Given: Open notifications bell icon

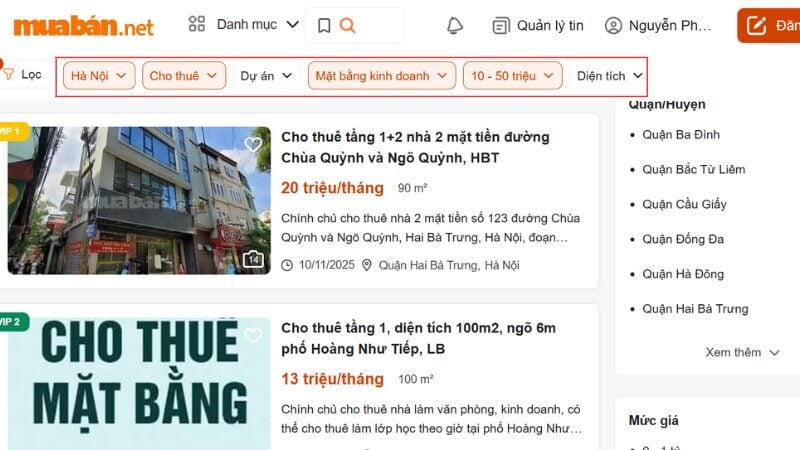Looking at the screenshot, I should pos(455,26).
